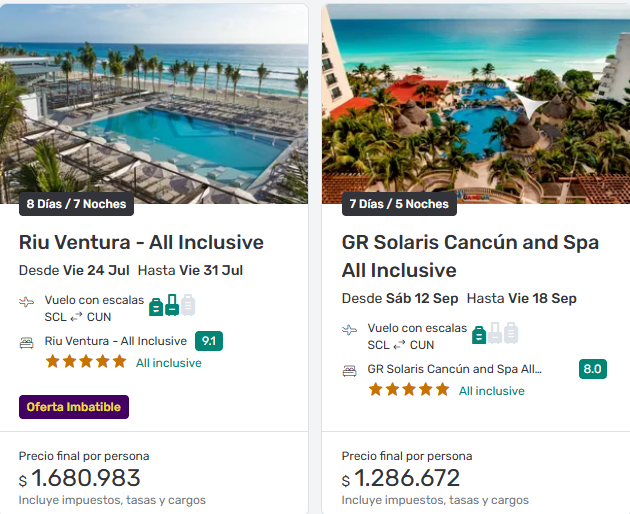The width and height of the screenshot is (630, 514).
Task: Click the 8 Días / 7 Noches badge
Action: tap(76, 204)
